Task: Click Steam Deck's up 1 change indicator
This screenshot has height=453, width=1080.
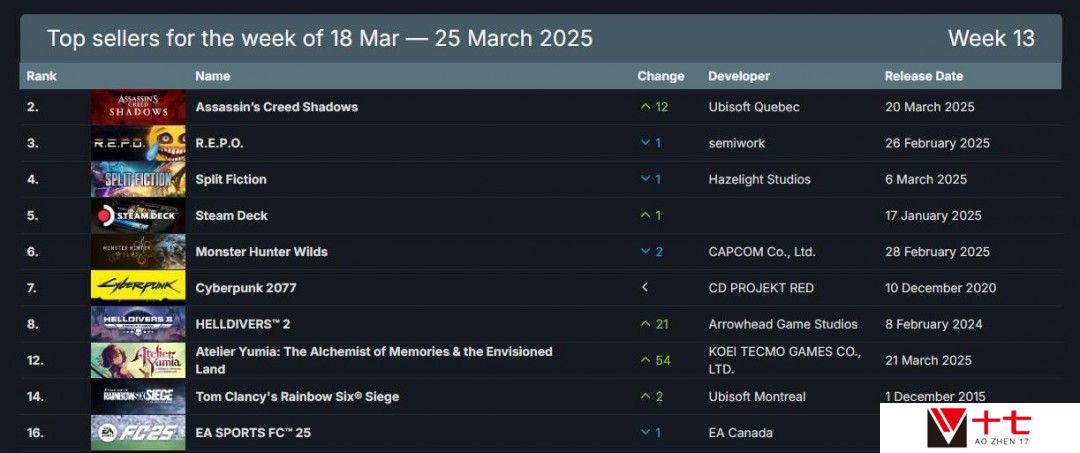Action: [x=651, y=215]
